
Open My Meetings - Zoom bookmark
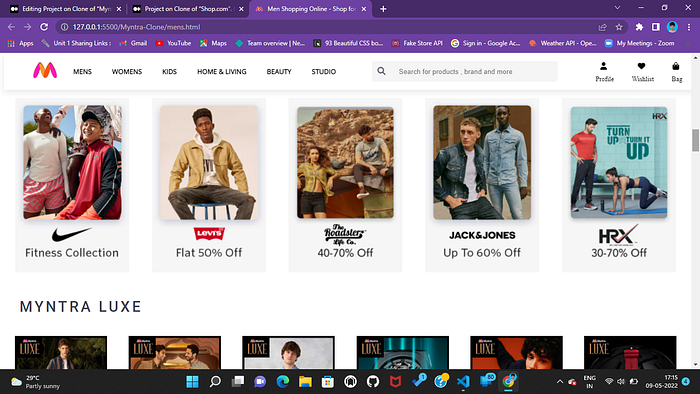pos(639,43)
